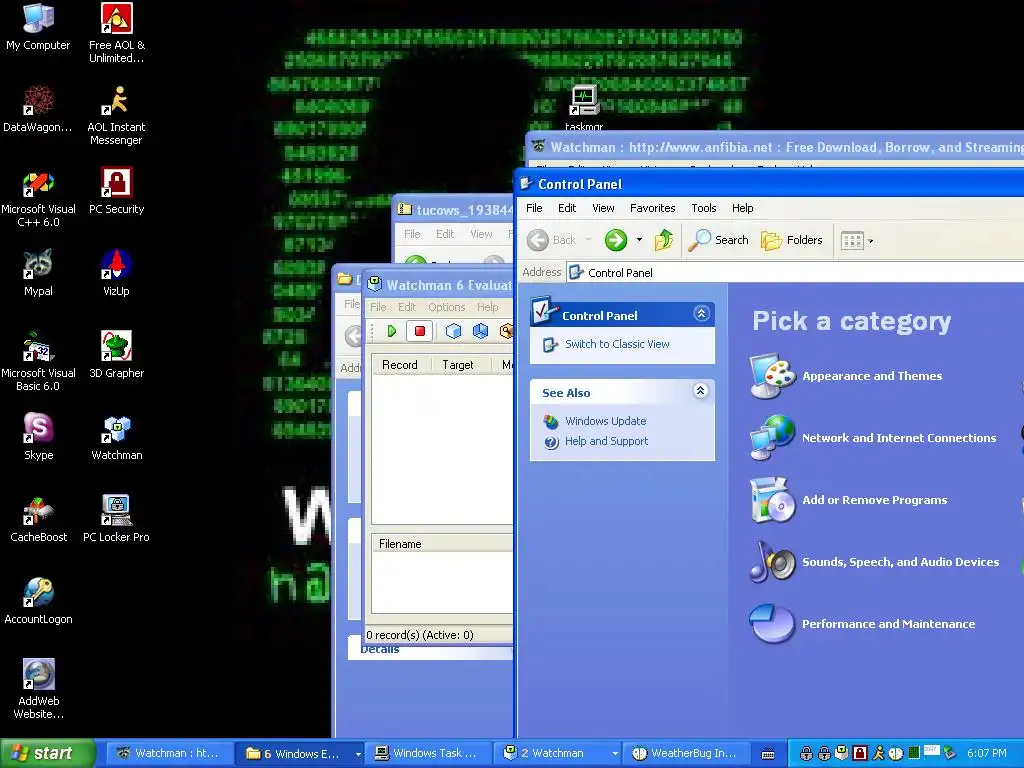Open Forward history dropdown arrow
1024x768 pixels.
click(x=639, y=240)
